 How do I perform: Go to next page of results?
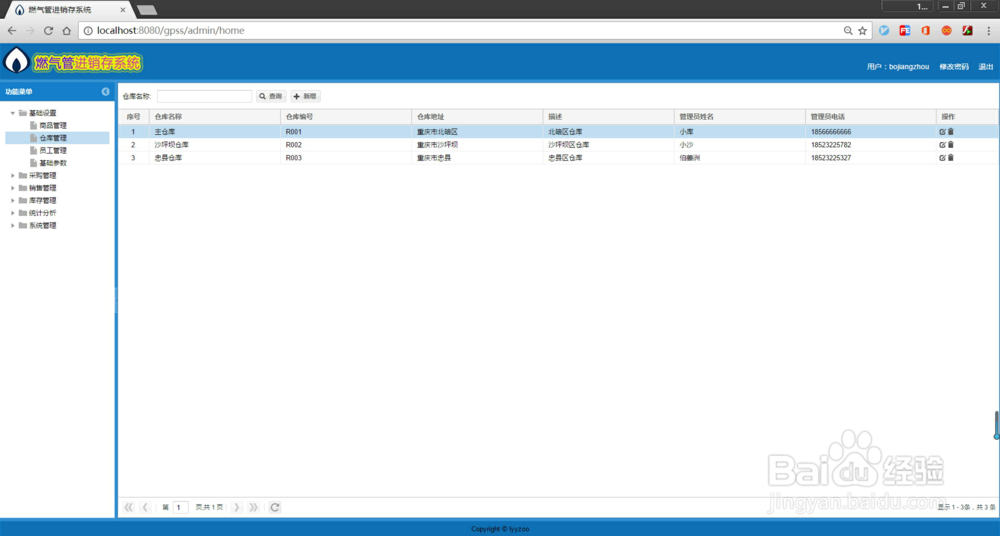237,507
